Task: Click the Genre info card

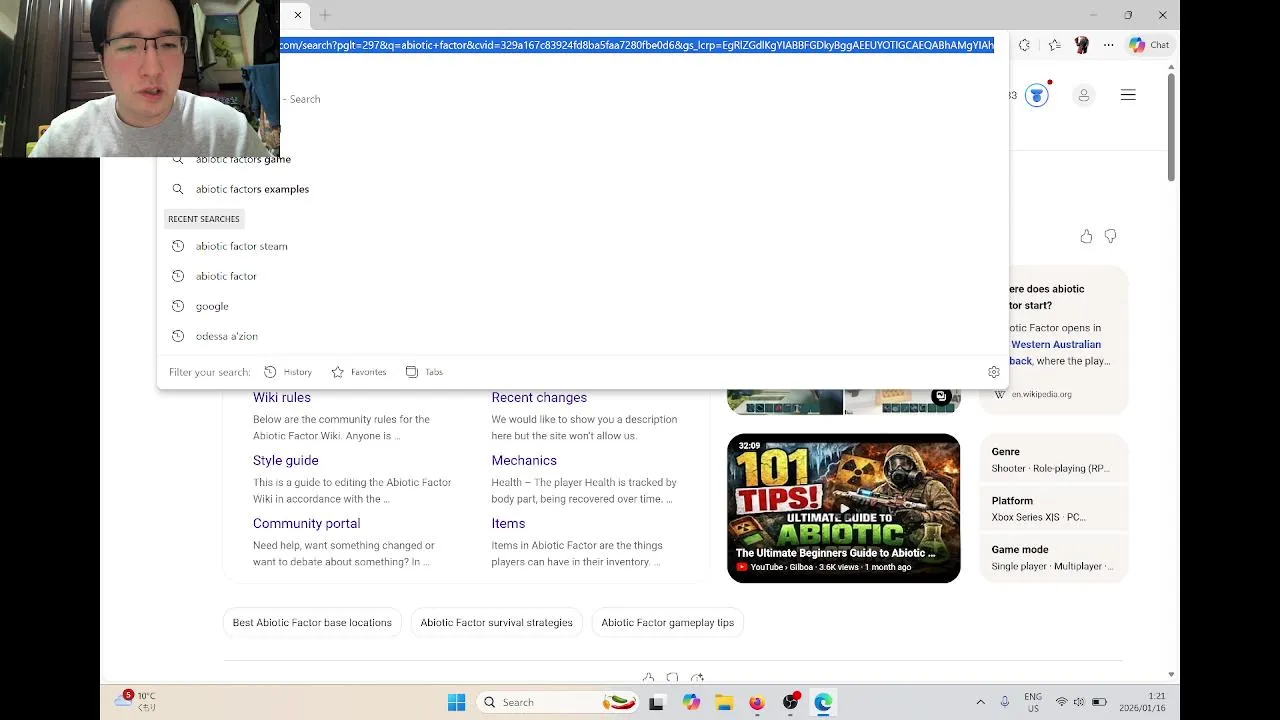Action: (1054, 460)
